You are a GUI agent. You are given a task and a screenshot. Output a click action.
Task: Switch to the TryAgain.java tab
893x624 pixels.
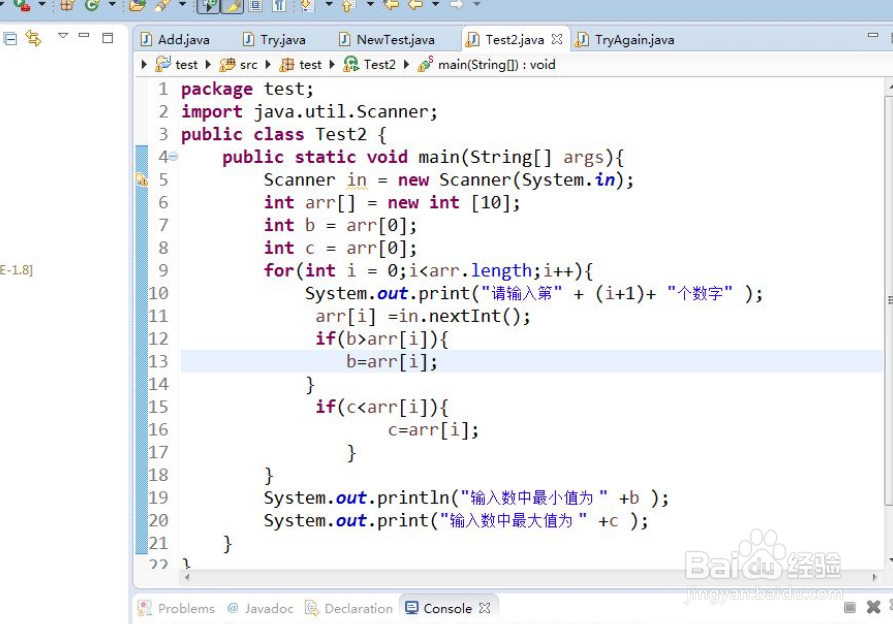click(625, 39)
